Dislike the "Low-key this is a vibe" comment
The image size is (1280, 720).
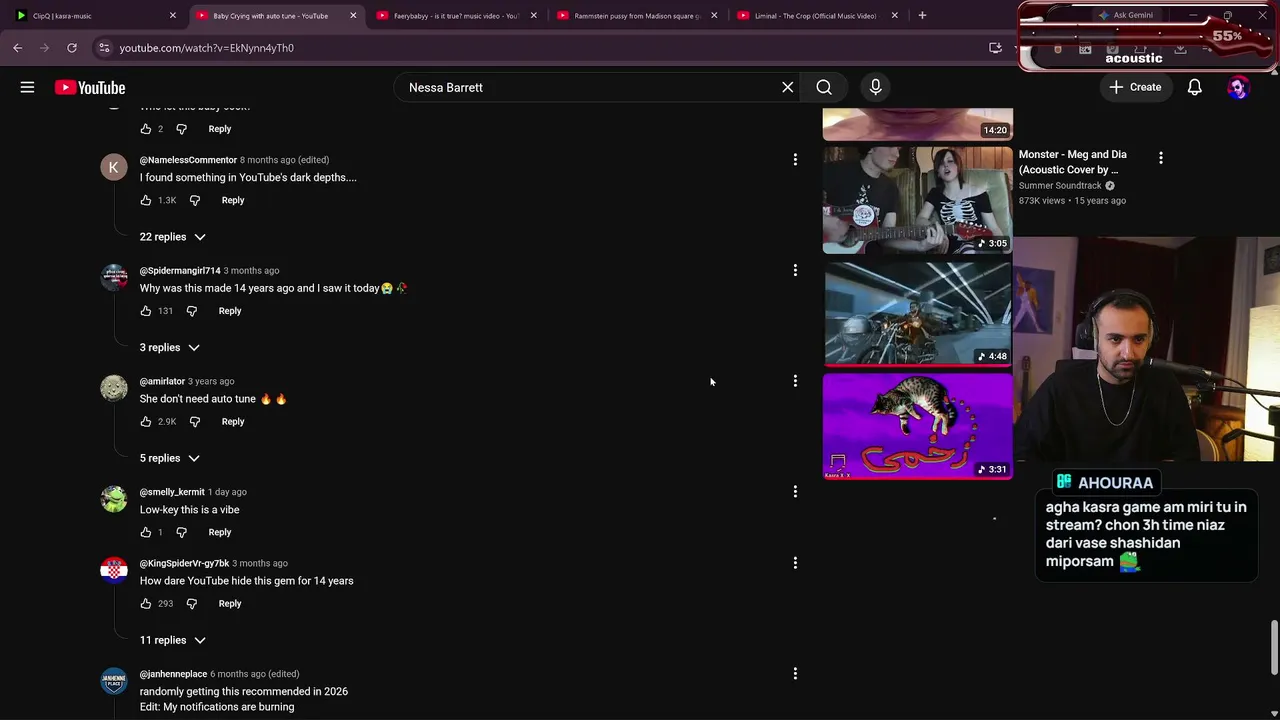(181, 532)
